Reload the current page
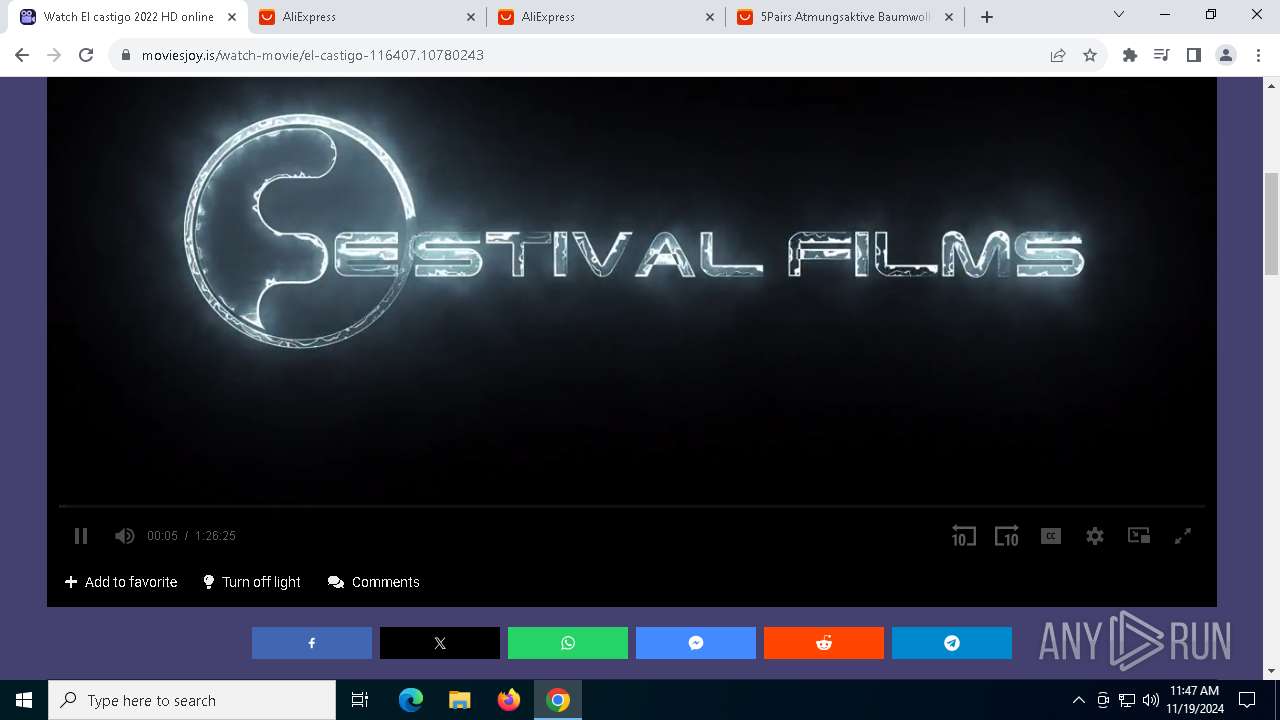The image size is (1280, 720). [x=86, y=55]
